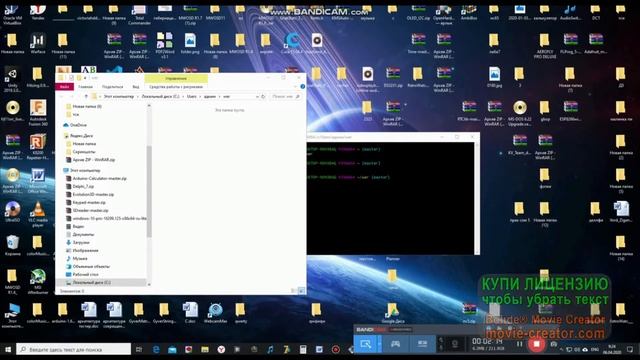
Task: Open Explorer help question-mark icon
Action: (x=302, y=87)
